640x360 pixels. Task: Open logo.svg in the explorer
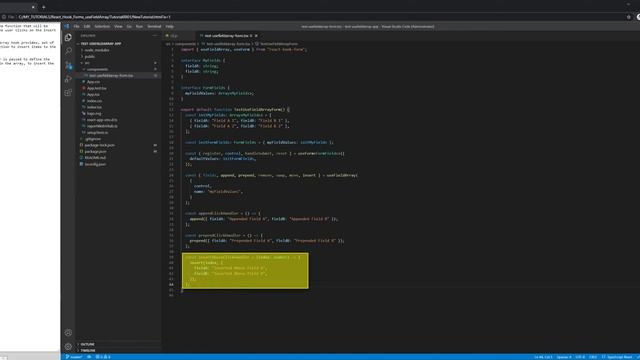coord(94,113)
